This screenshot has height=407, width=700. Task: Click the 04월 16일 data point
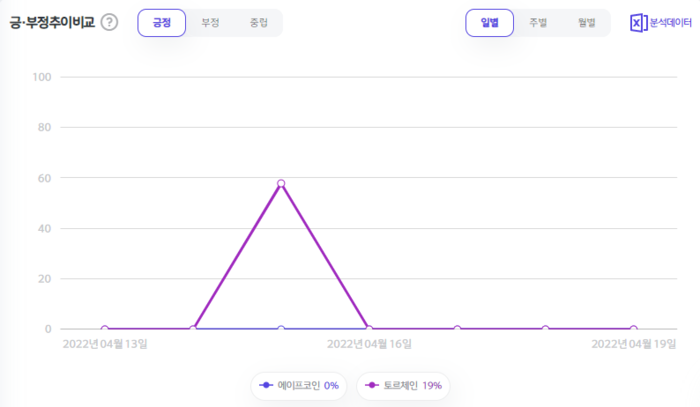pos(369,329)
